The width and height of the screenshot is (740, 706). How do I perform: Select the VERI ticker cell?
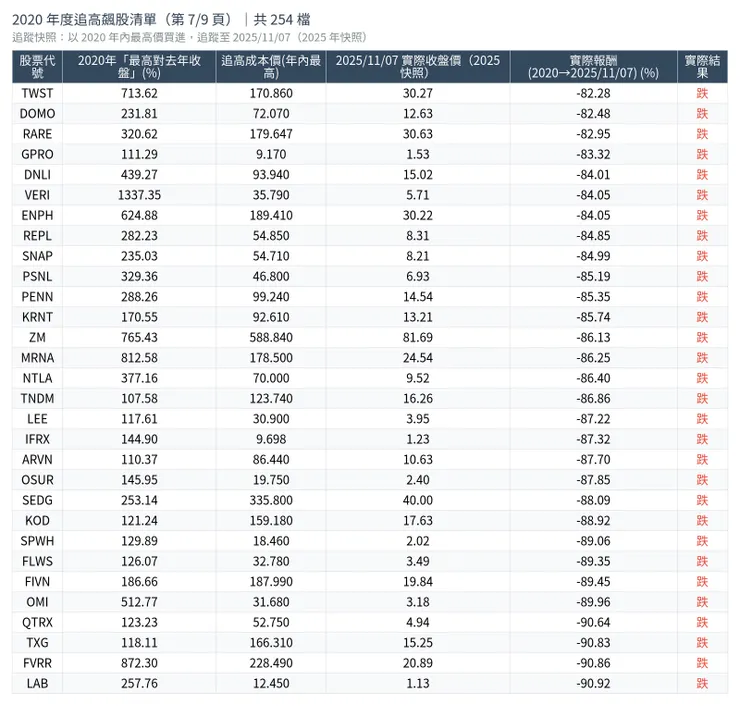point(37,195)
